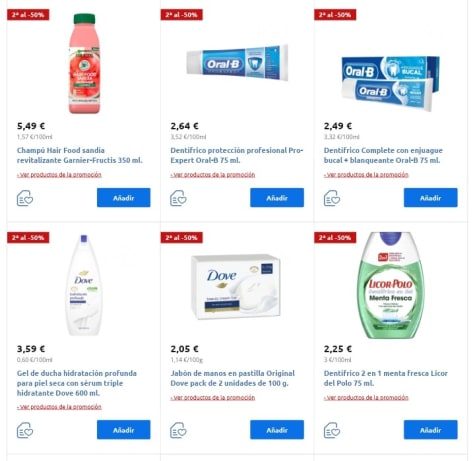475x461 pixels.
Task: Click Añadir under Dove soap bar pack
Action: pos(277,430)
